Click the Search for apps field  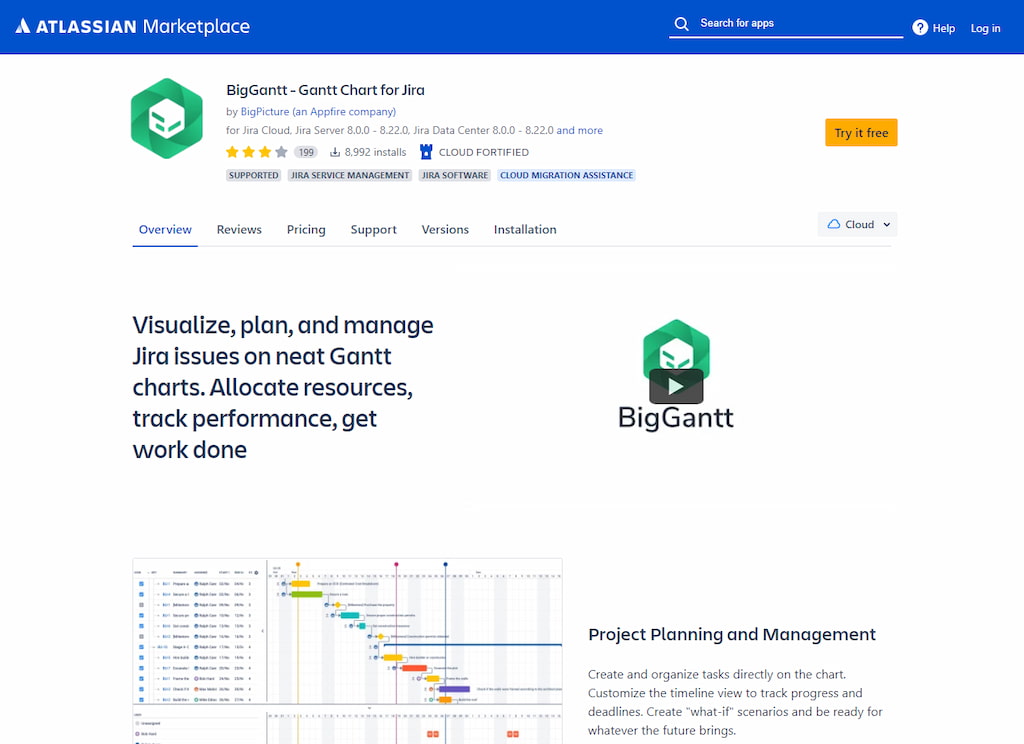(x=786, y=22)
